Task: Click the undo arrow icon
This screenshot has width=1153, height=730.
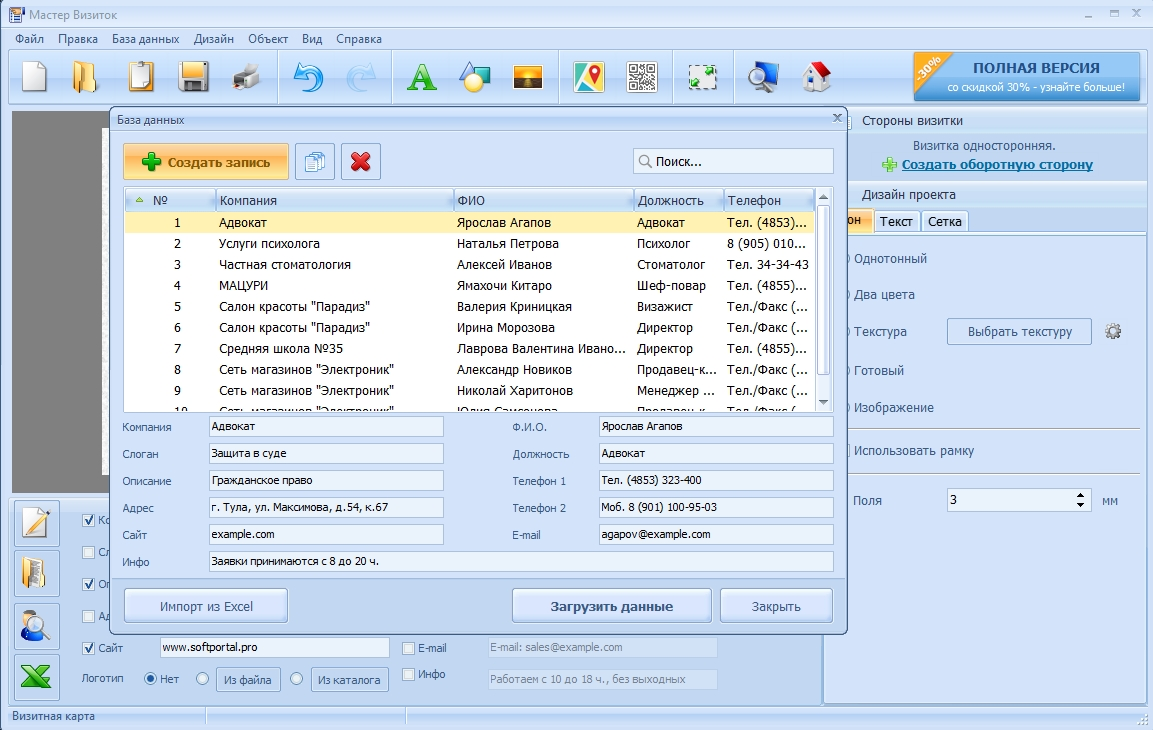Action: 308,77
